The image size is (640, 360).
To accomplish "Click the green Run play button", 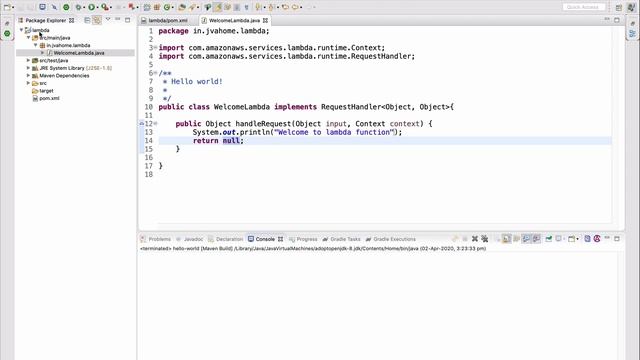I will point(91,7).
